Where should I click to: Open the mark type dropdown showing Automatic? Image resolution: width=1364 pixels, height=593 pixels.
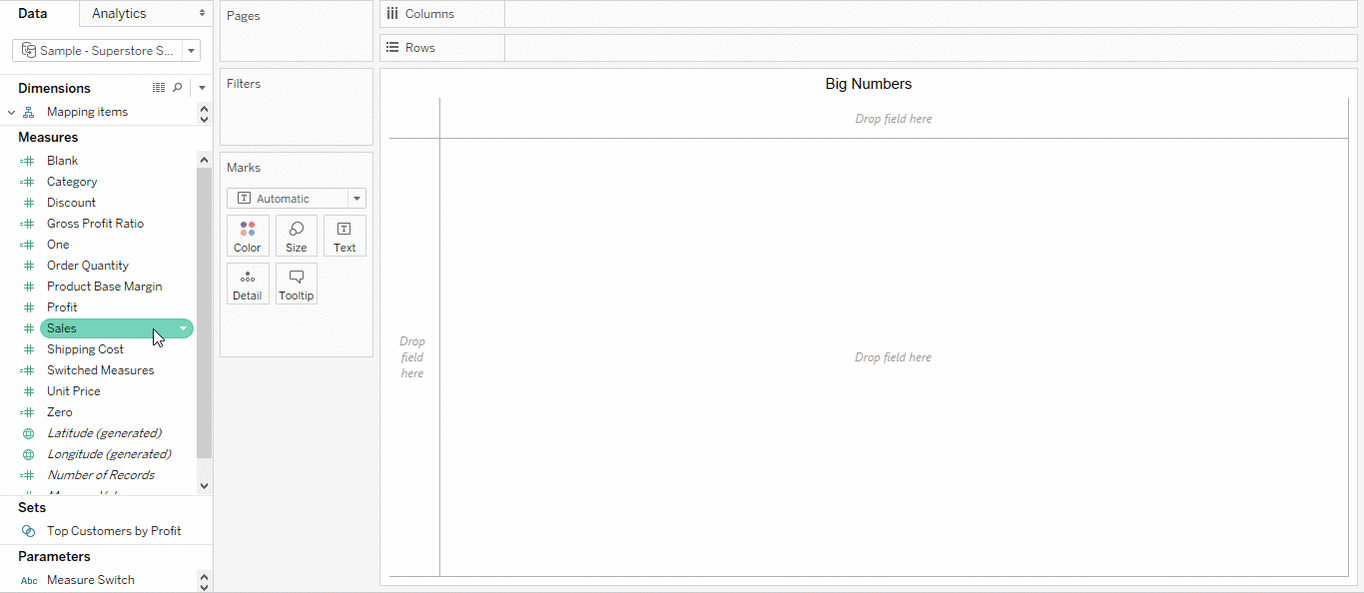coord(356,198)
